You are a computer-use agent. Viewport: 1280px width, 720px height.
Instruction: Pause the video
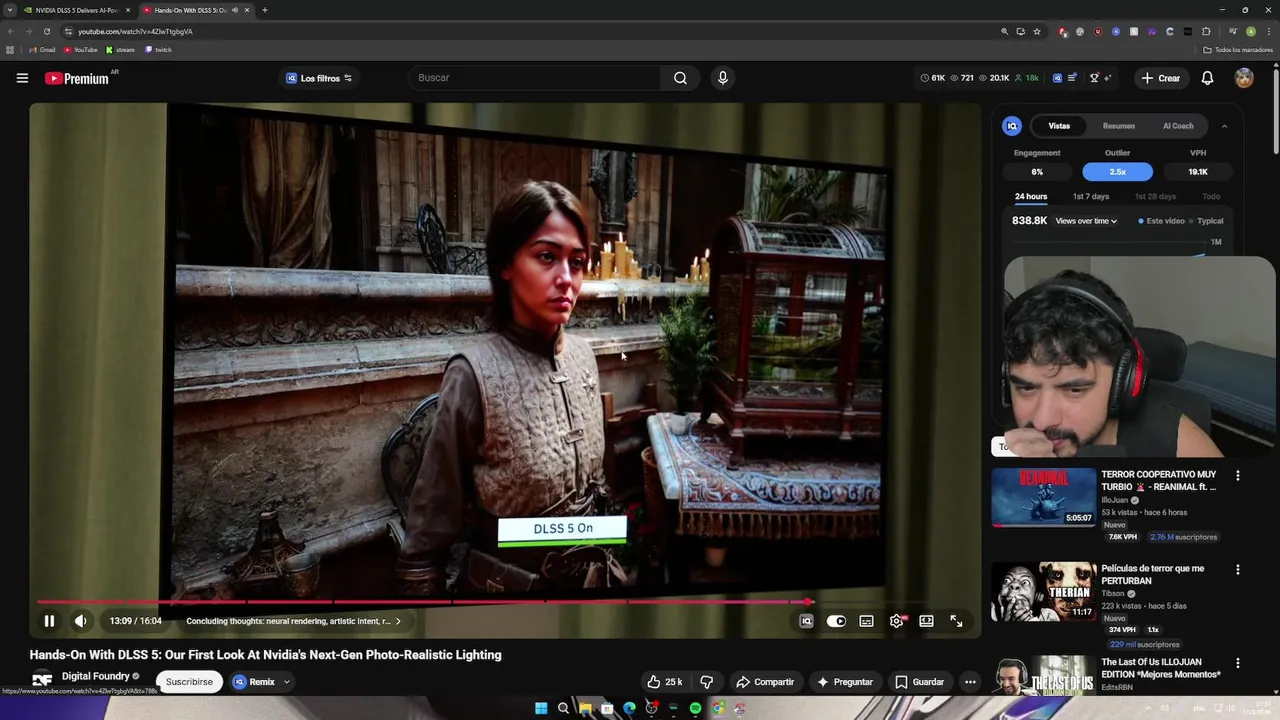(x=49, y=621)
